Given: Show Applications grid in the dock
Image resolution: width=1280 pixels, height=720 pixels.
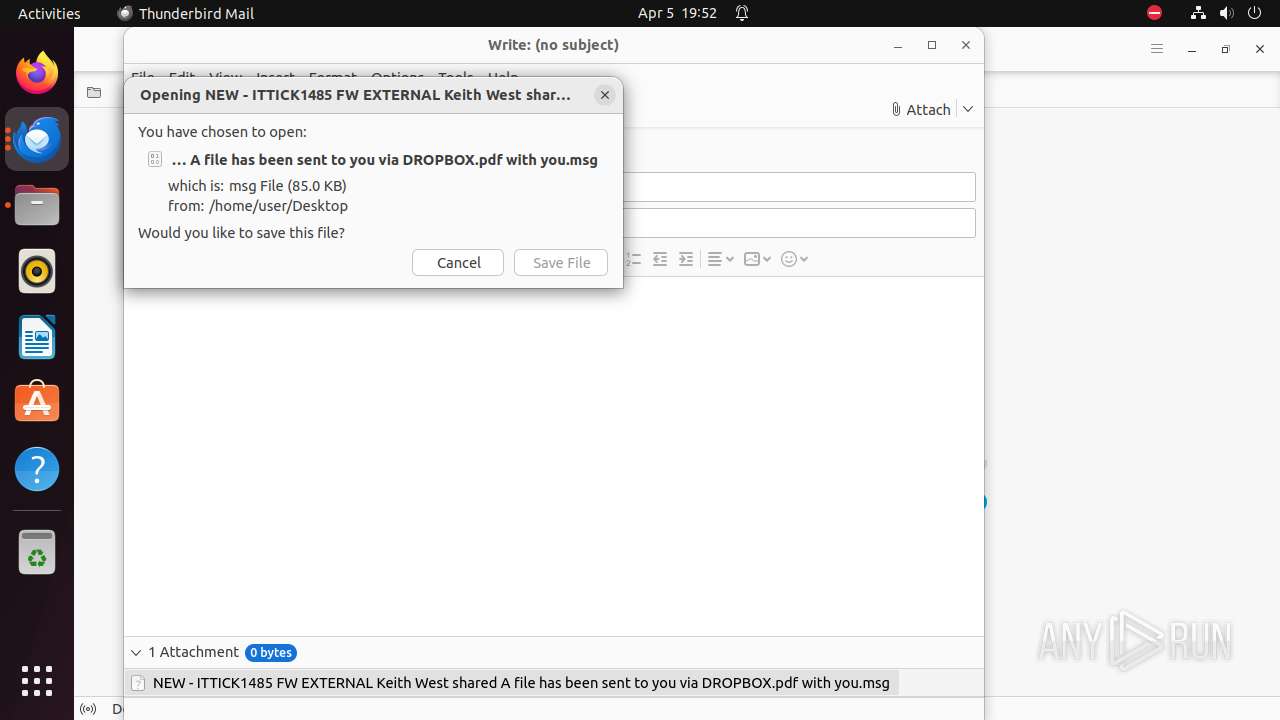Looking at the screenshot, I should coord(37,681).
